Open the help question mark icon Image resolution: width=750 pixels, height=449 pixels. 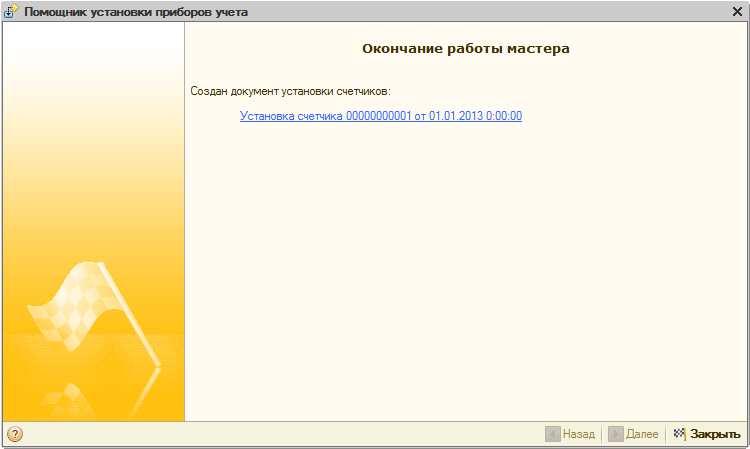(15, 434)
